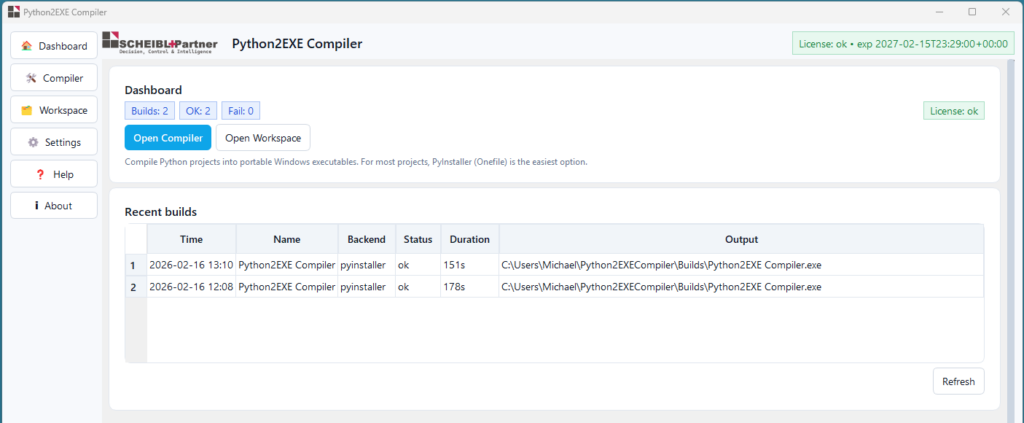Open the Dashboard sidebar page

click(x=54, y=46)
